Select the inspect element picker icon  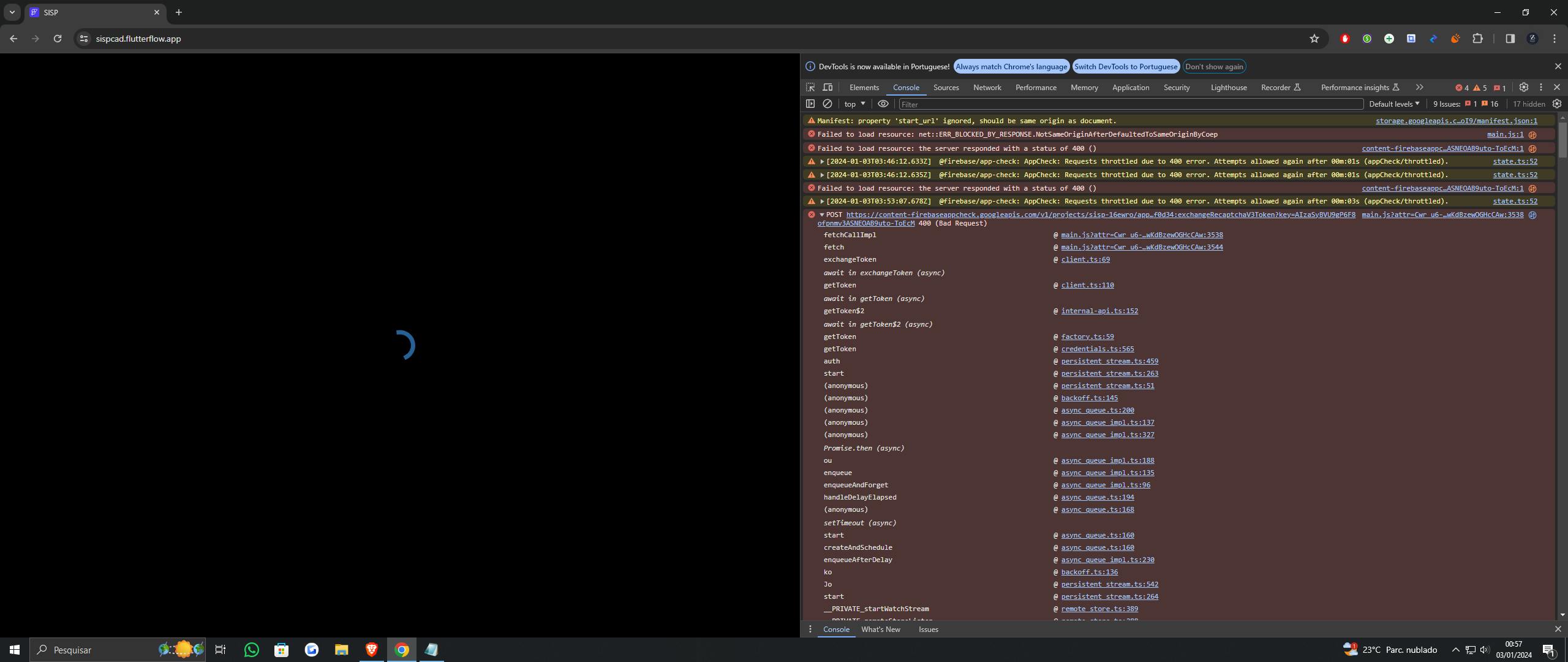click(x=810, y=88)
